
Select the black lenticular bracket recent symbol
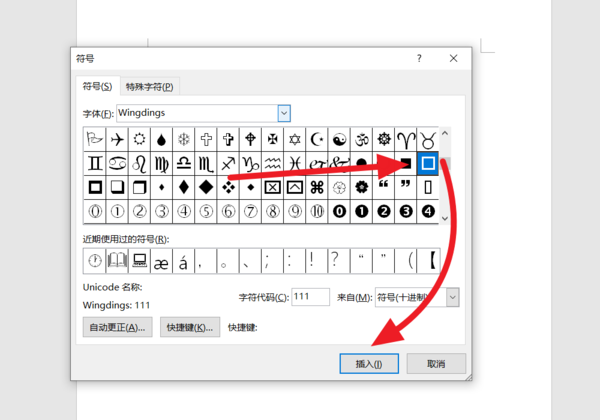(x=429, y=261)
